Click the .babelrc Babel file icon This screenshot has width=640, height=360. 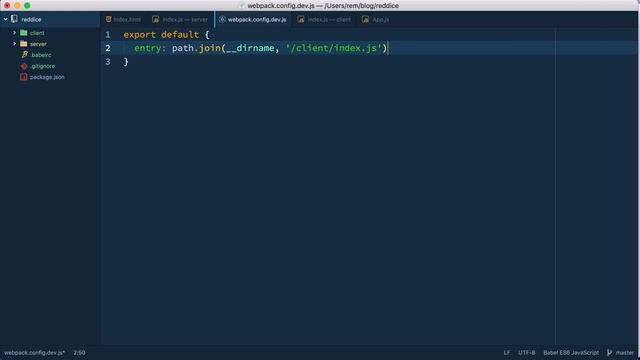pos(24,55)
